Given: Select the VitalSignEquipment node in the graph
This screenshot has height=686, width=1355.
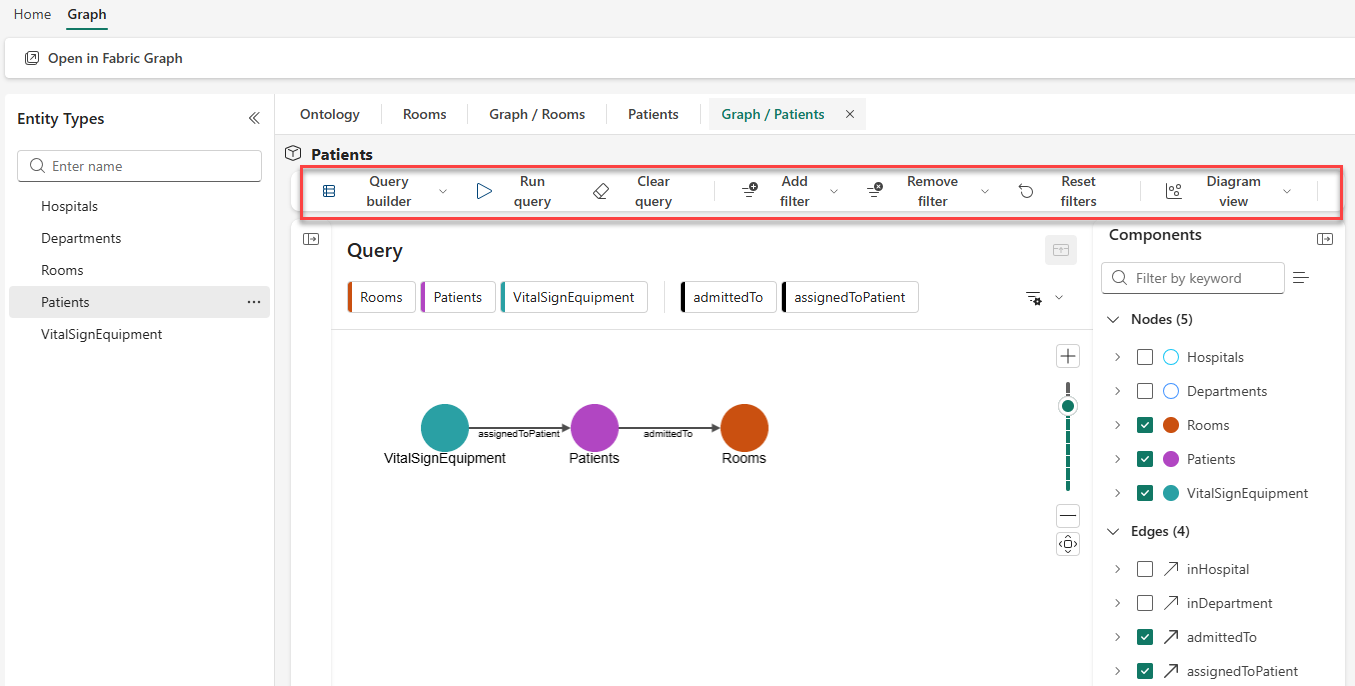Looking at the screenshot, I should tap(445, 428).
